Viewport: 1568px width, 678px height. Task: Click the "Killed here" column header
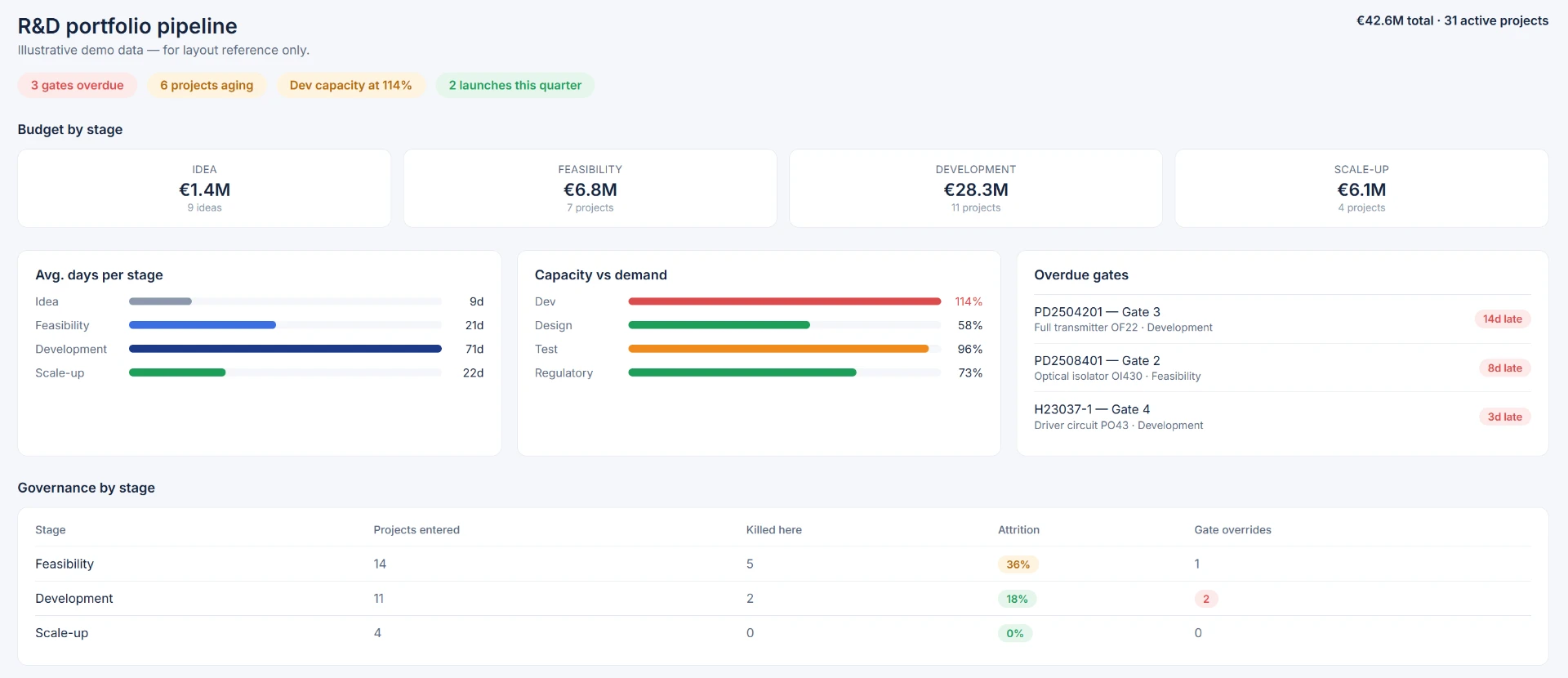coord(774,530)
